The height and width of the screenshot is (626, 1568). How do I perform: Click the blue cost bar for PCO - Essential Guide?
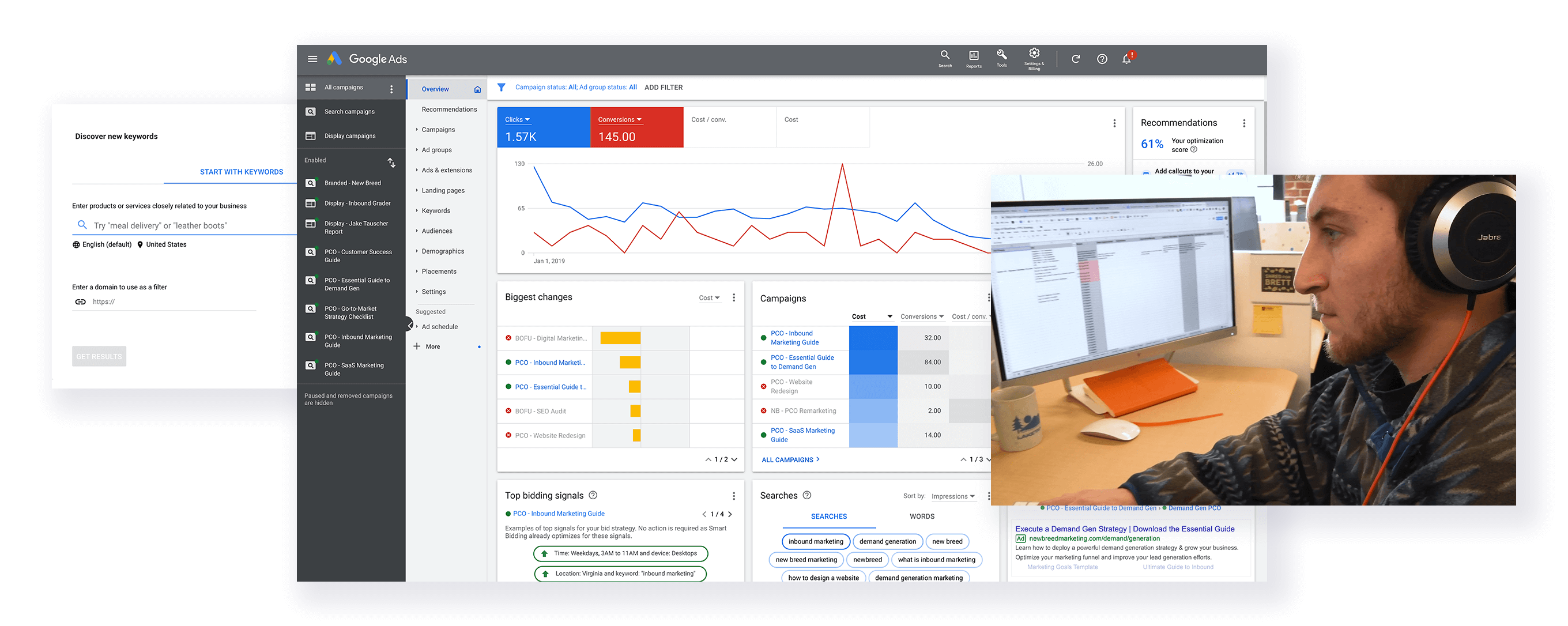pyautogui.click(x=873, y=363)
